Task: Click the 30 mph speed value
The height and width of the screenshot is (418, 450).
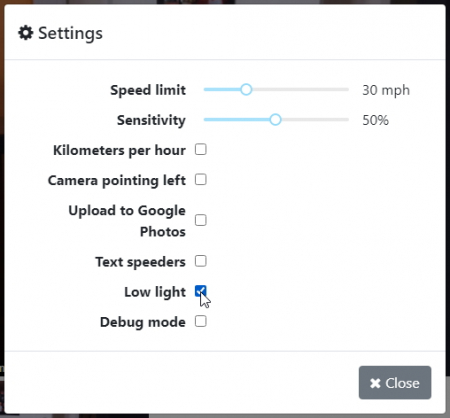Action: [x=386, y=90]
